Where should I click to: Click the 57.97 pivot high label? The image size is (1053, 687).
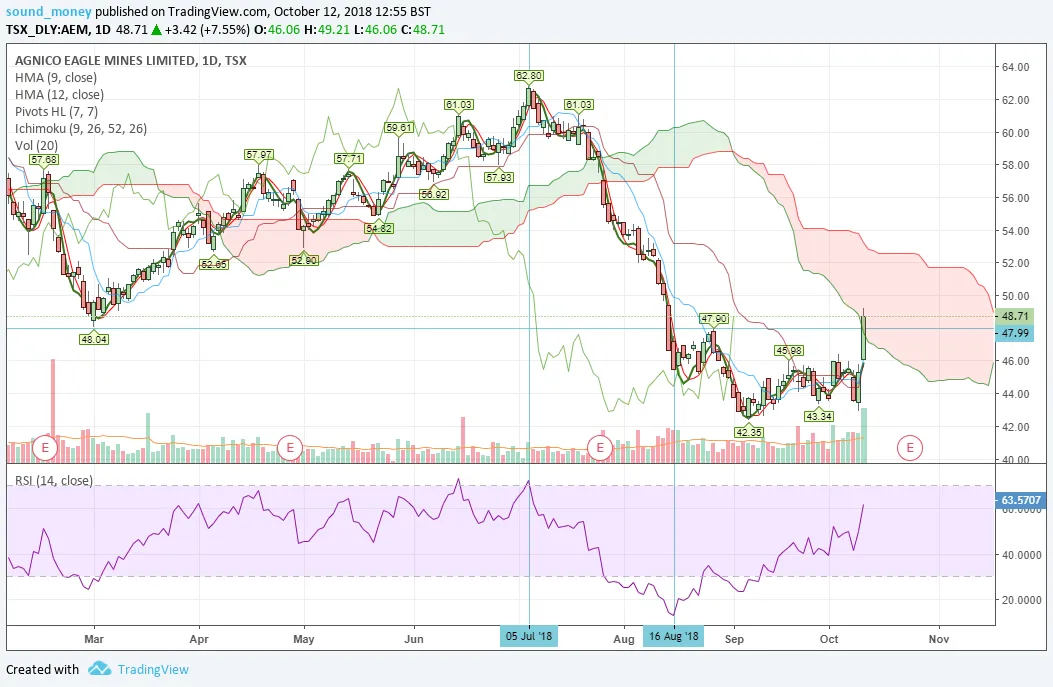tap(259, 154)
